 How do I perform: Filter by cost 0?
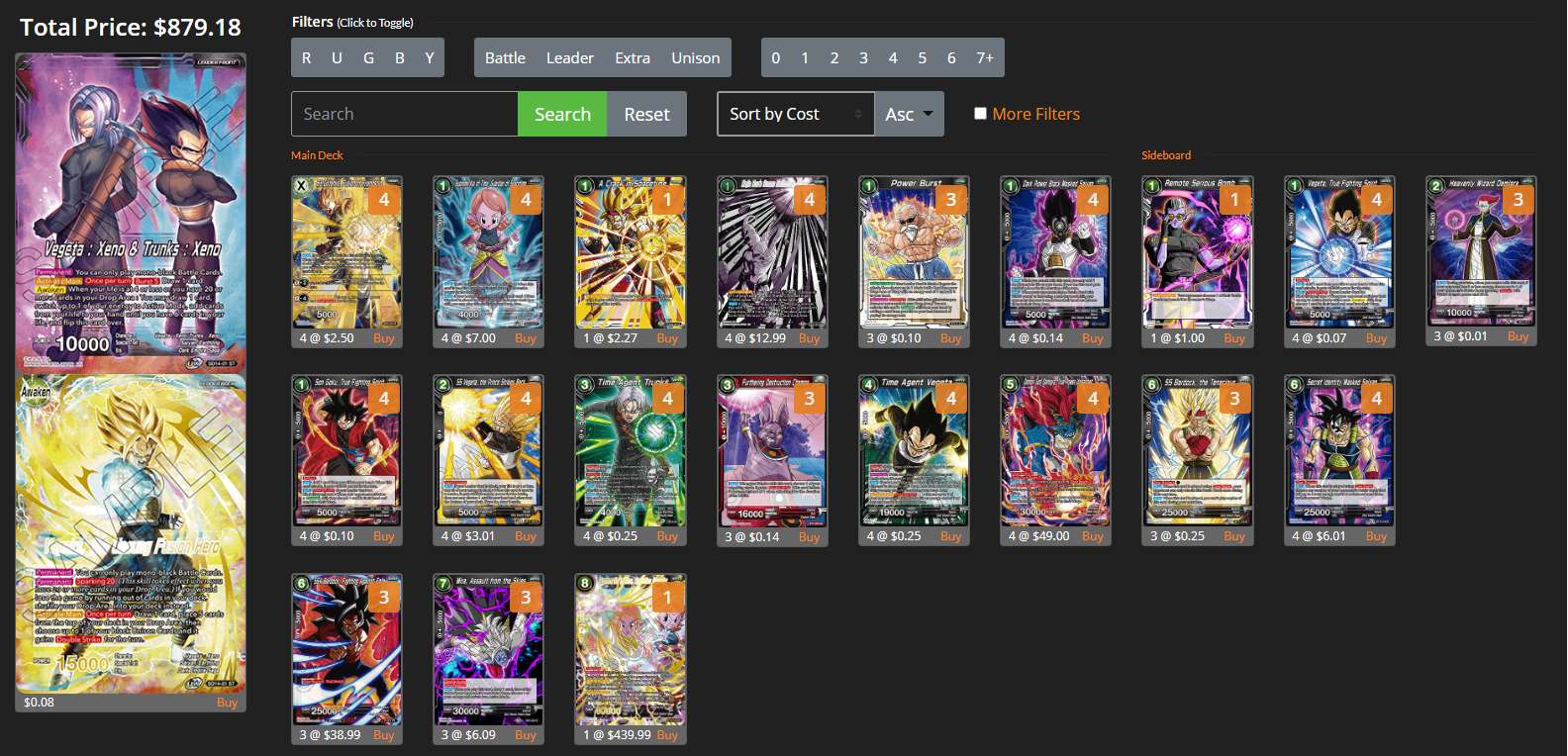tap(776, 58)
